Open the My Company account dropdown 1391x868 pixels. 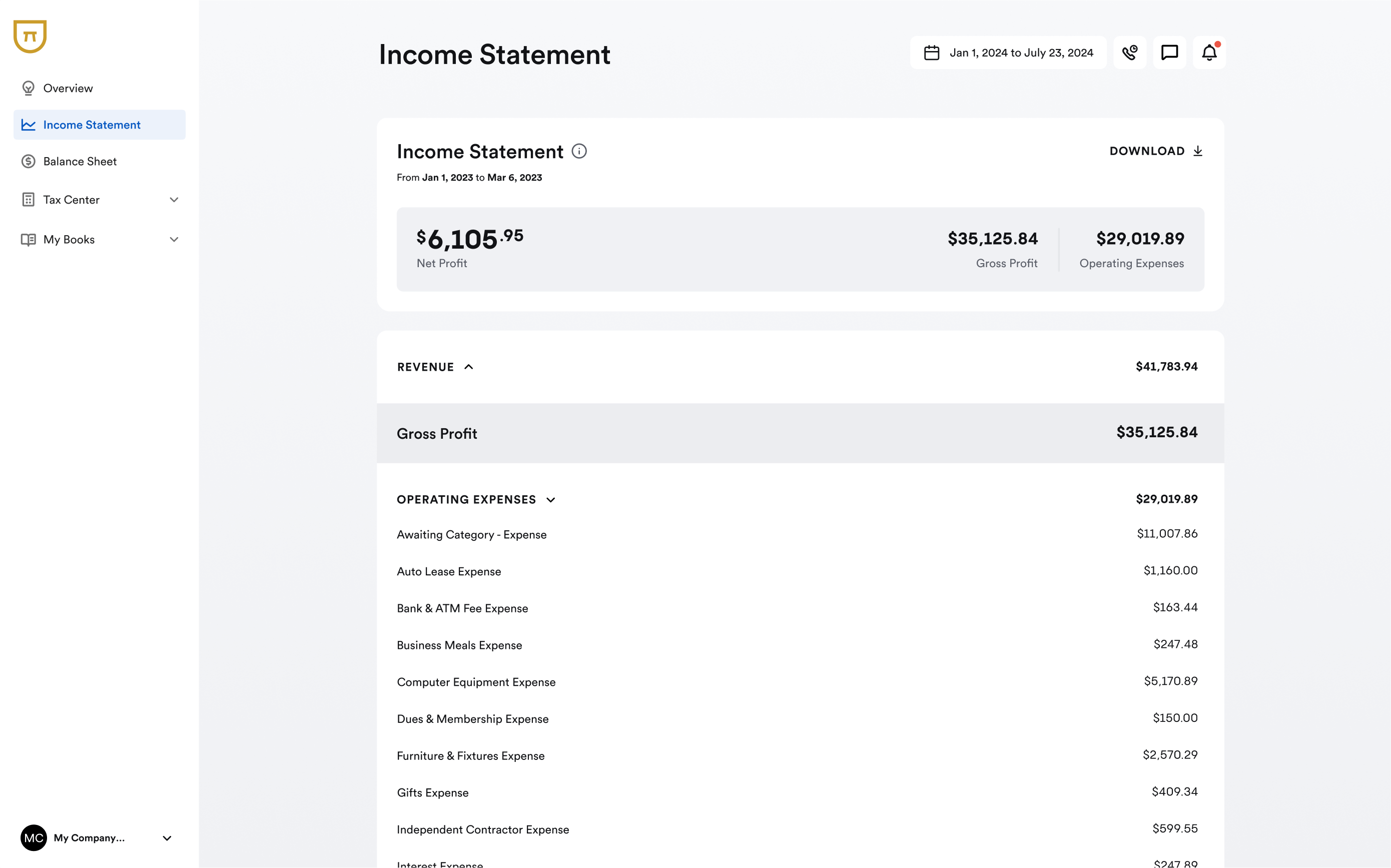coord(167,837)
